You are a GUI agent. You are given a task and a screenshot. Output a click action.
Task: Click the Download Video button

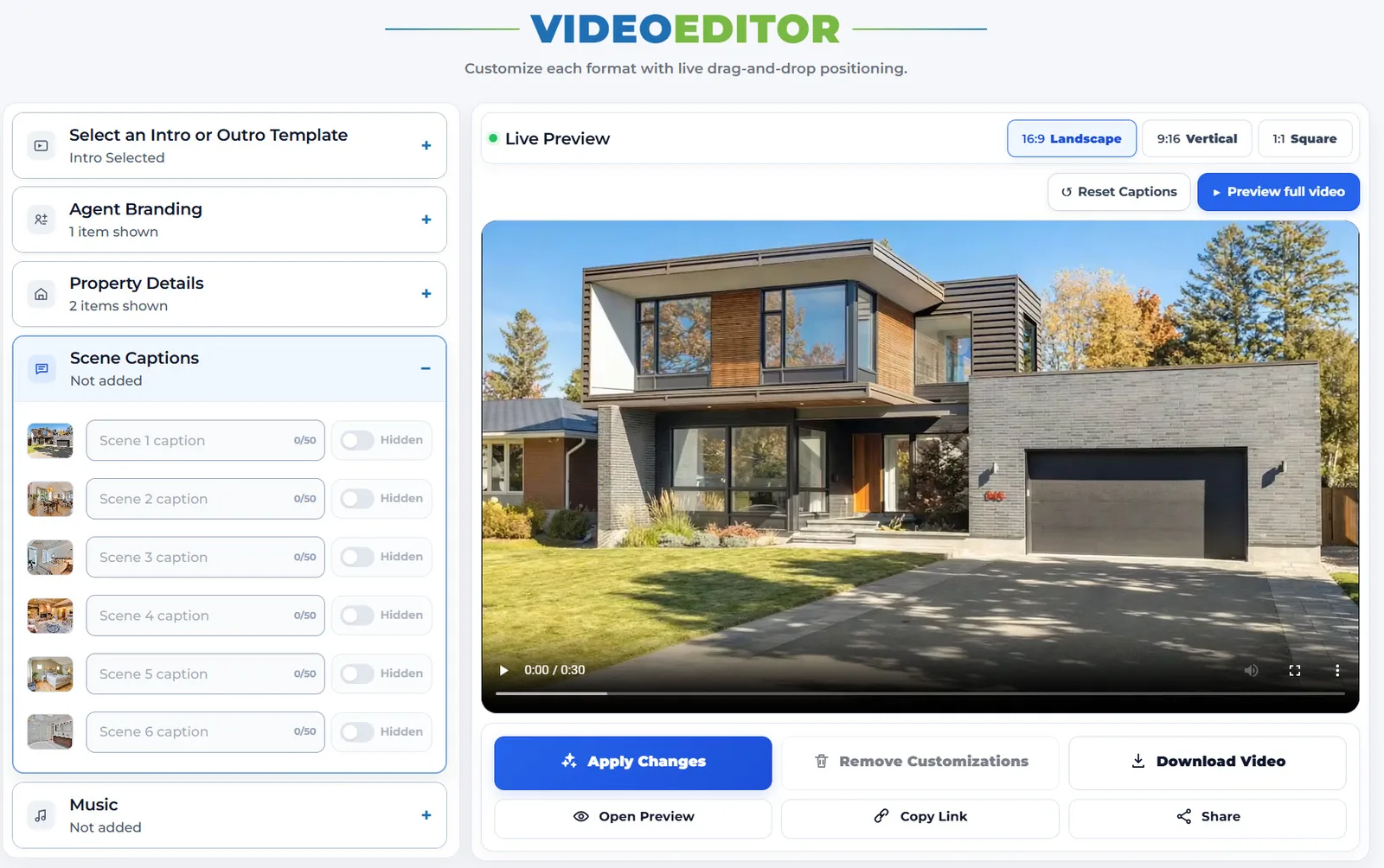click(x=1208, y=762)
